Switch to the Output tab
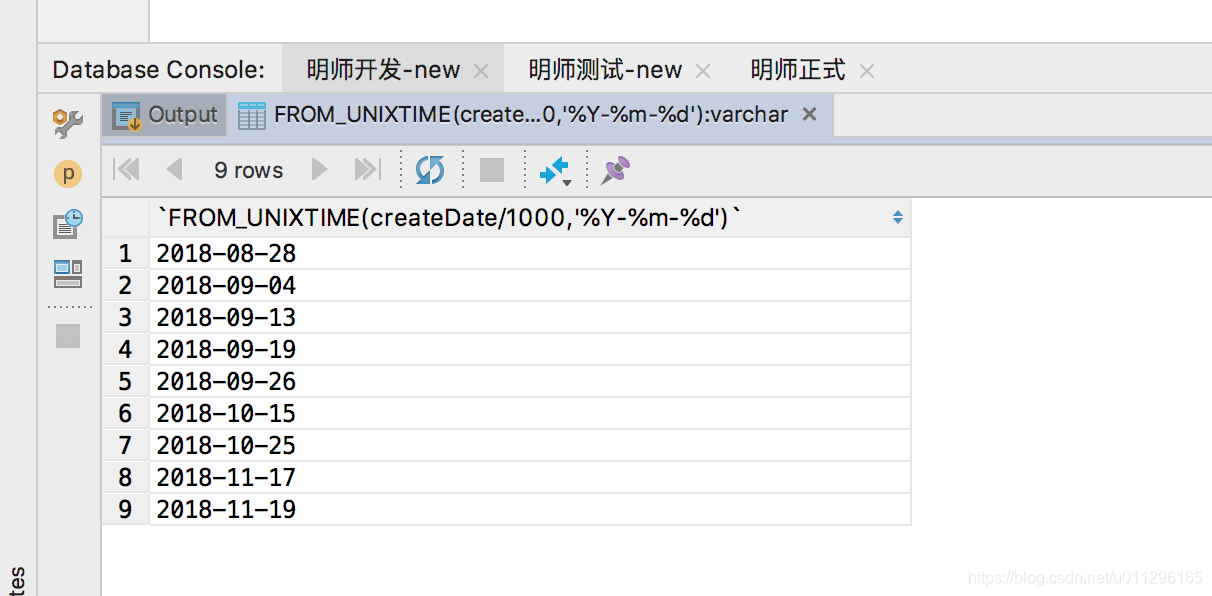 pyautogui.click(x=166, y=115)
